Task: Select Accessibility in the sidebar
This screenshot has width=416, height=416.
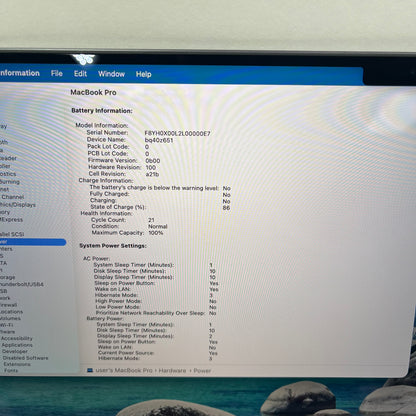Action: pyautogui.click(x=17, y=338)
